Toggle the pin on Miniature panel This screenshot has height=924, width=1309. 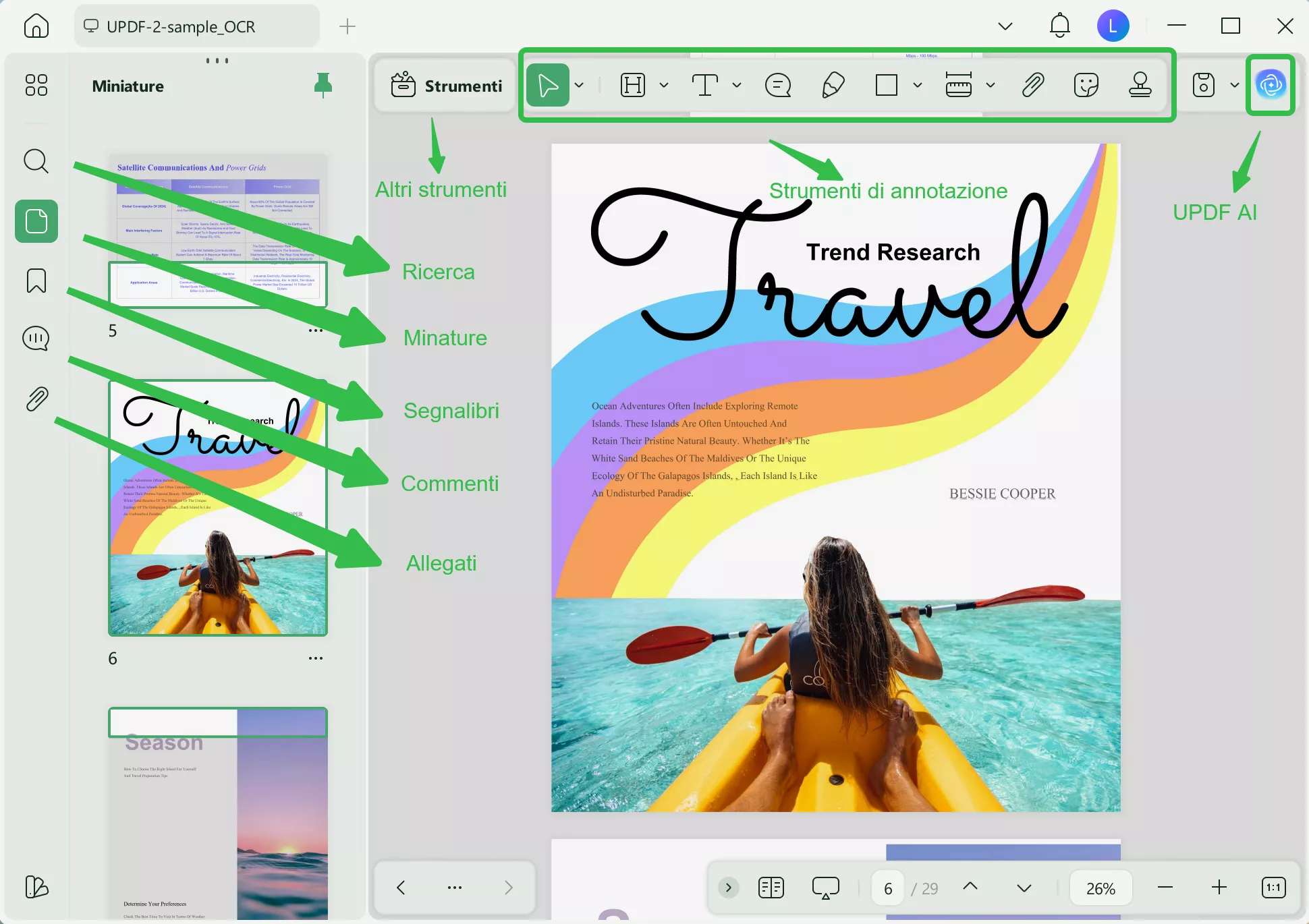tap(323, 86)
